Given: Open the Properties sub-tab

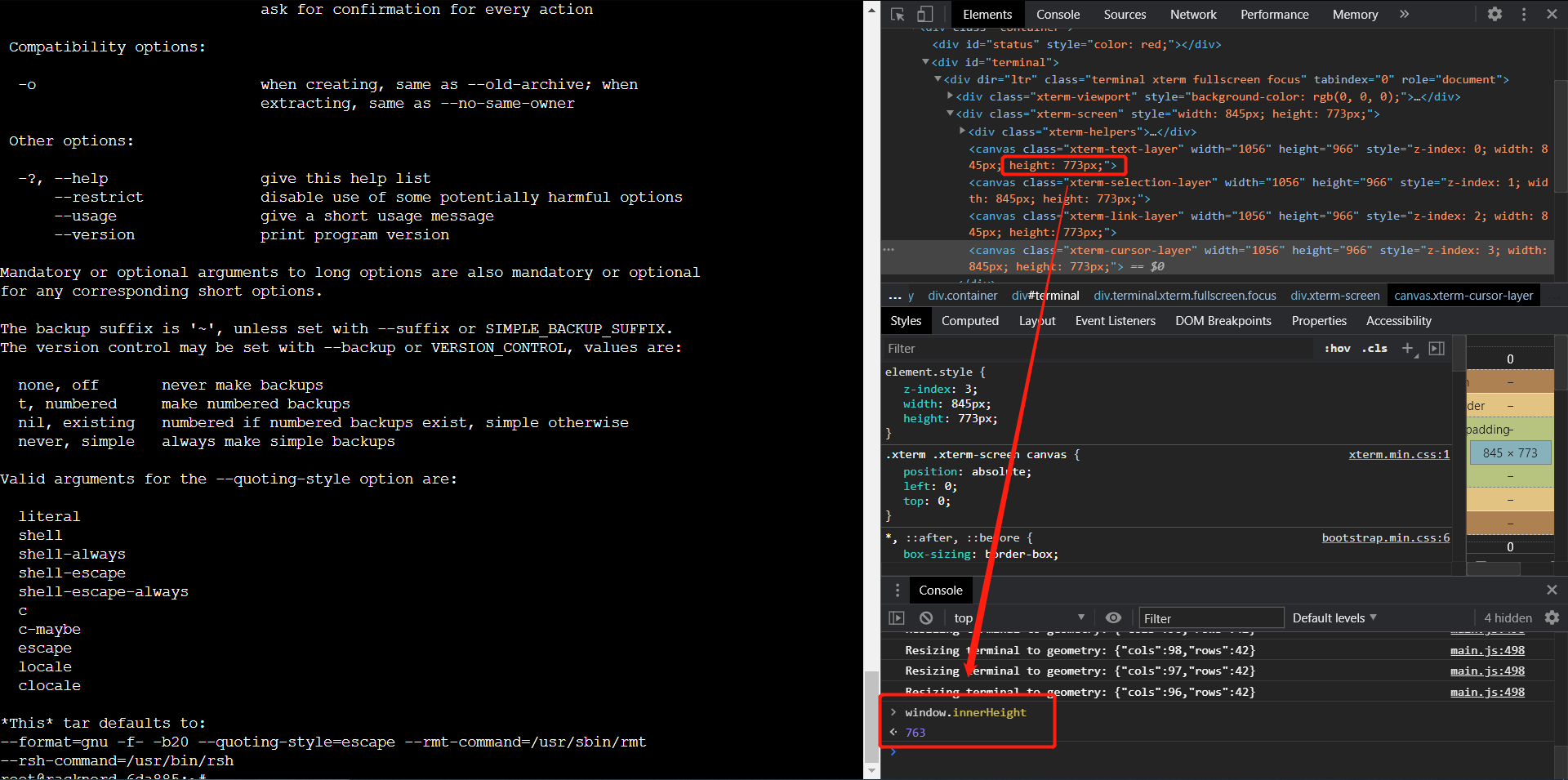Looking at the screenshot, I should (x=1319, y=321).
